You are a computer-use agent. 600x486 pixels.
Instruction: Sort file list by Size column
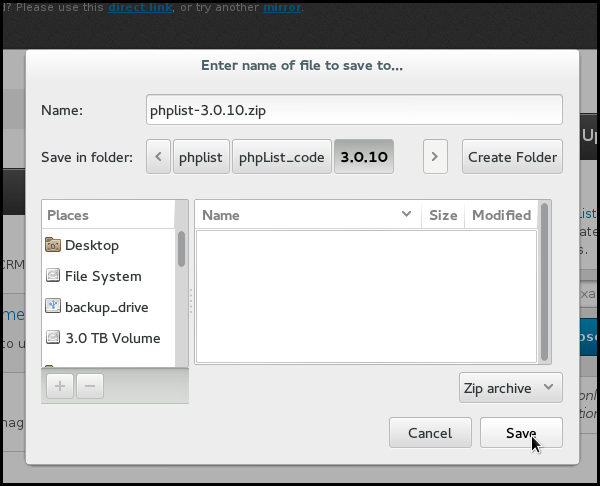(x=443, y=215)
